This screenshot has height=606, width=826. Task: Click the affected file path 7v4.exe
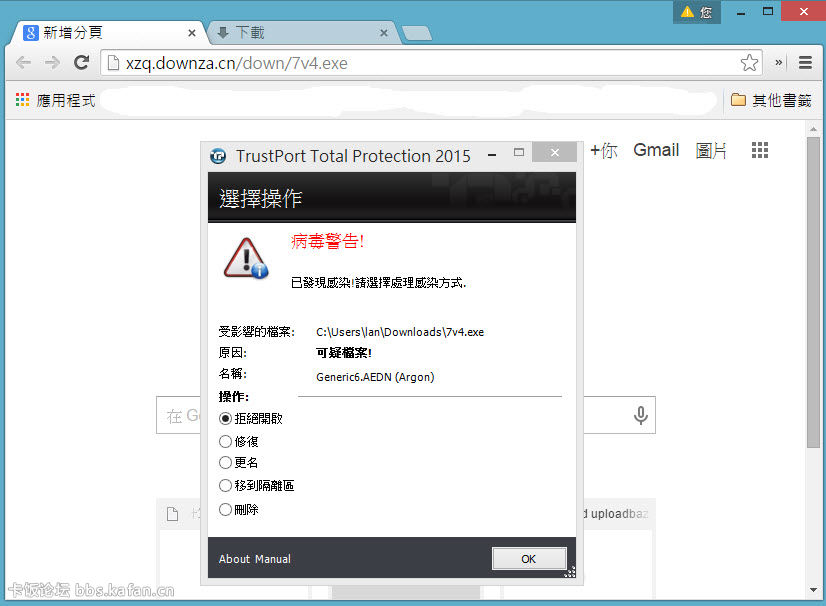tap(400, 332)
